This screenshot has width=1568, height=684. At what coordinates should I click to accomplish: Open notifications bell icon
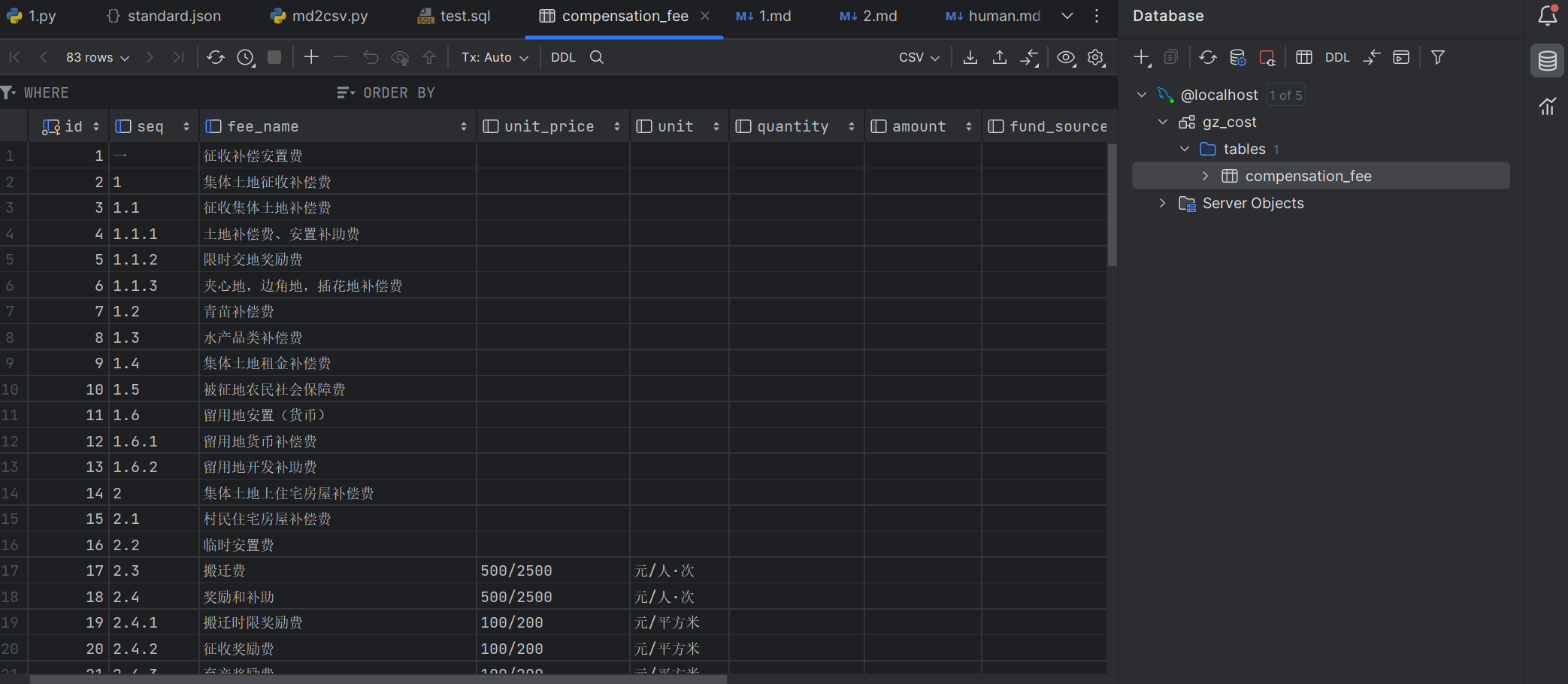point(1548,16)
